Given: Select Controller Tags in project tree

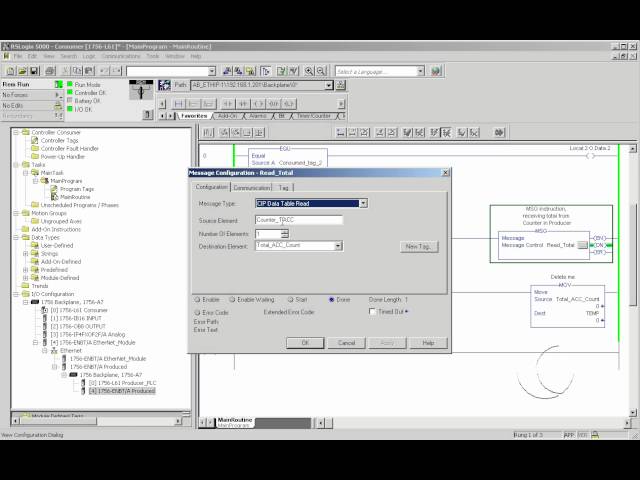Looking at the screenshot, I should [59, 140].
